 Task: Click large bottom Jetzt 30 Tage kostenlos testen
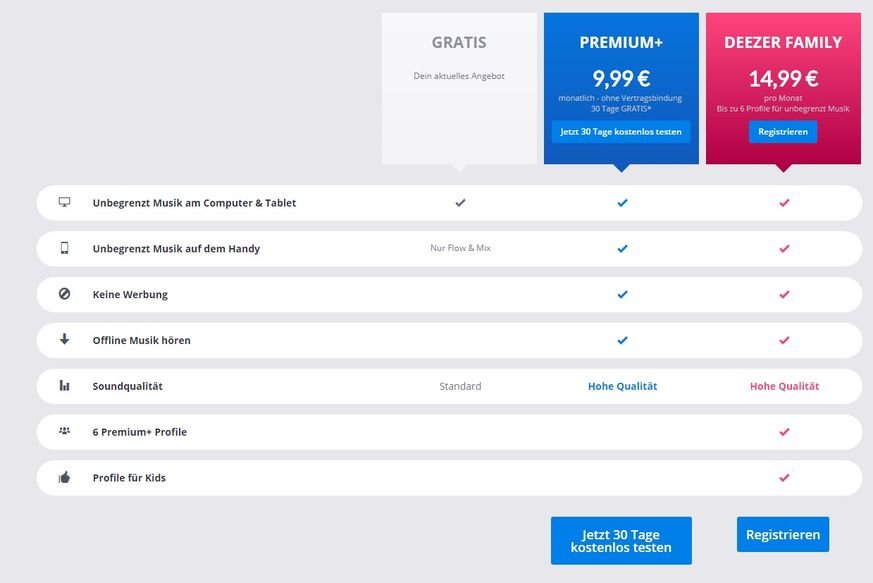(x=621, y=541)
